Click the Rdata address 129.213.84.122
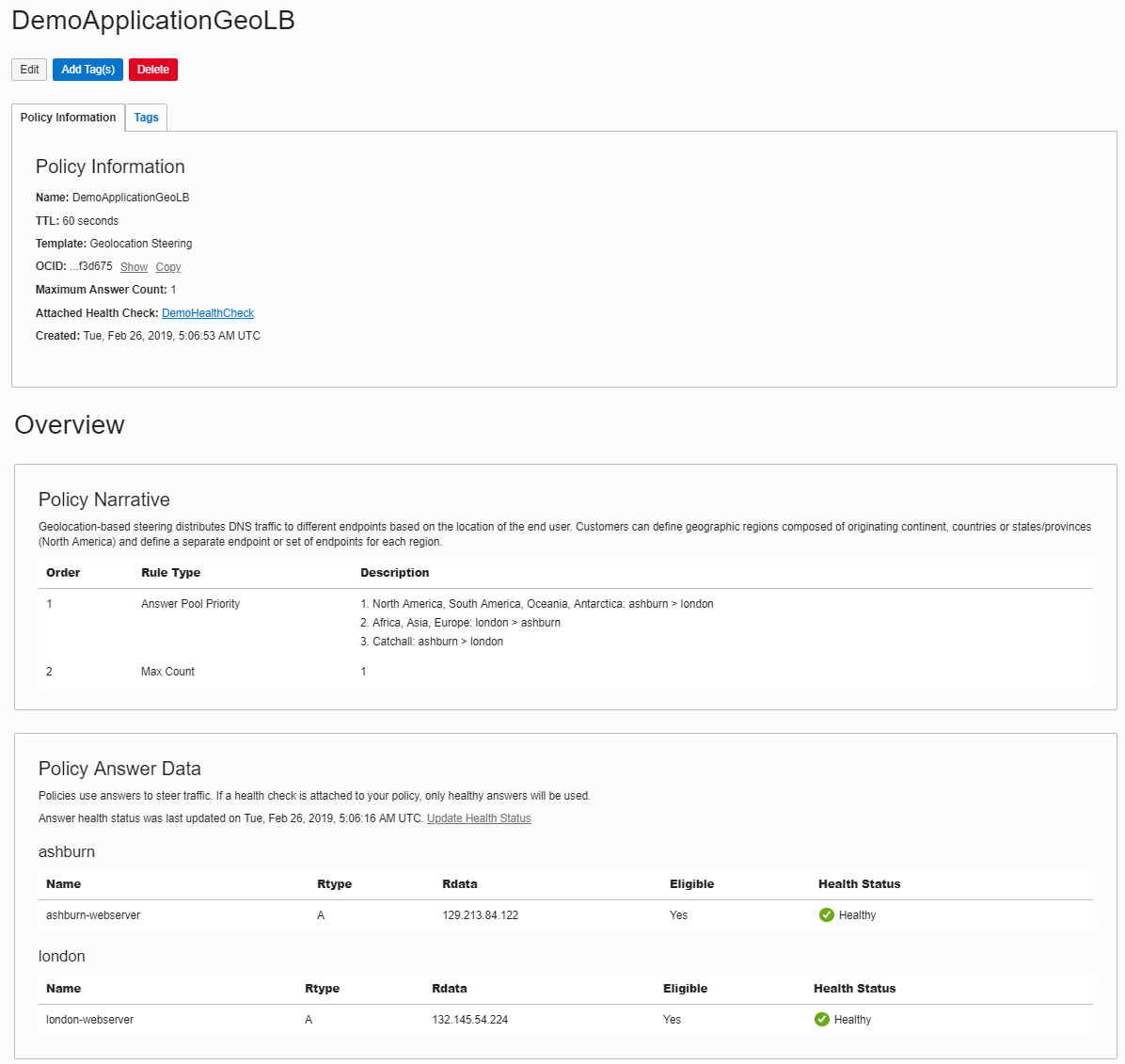This screenshot has width=1125, height=1064. click(x=480, y=915)
